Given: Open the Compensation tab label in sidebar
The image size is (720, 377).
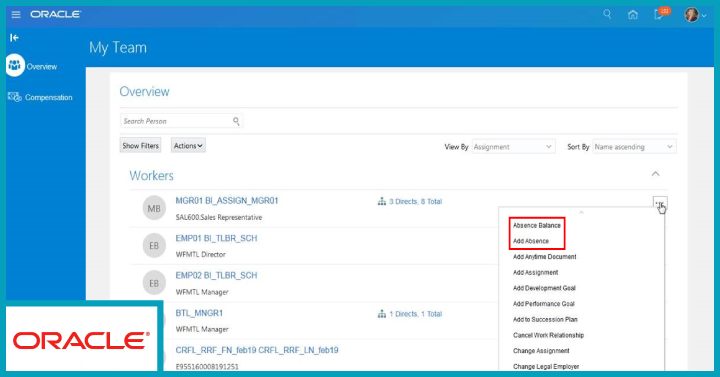Looking at the screenshot, I should (x=49, y=97).
